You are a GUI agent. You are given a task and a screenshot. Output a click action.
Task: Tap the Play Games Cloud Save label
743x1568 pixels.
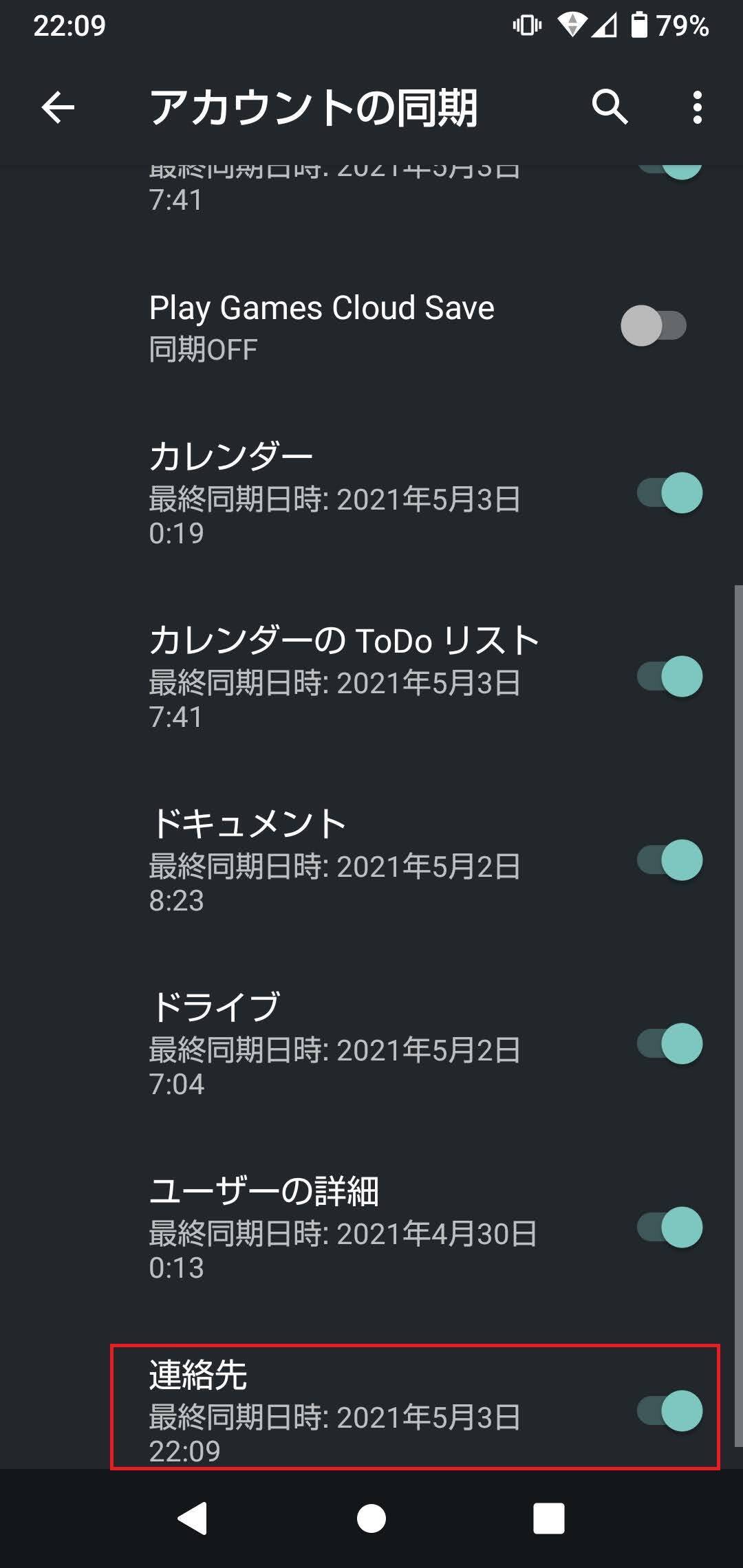321,308
